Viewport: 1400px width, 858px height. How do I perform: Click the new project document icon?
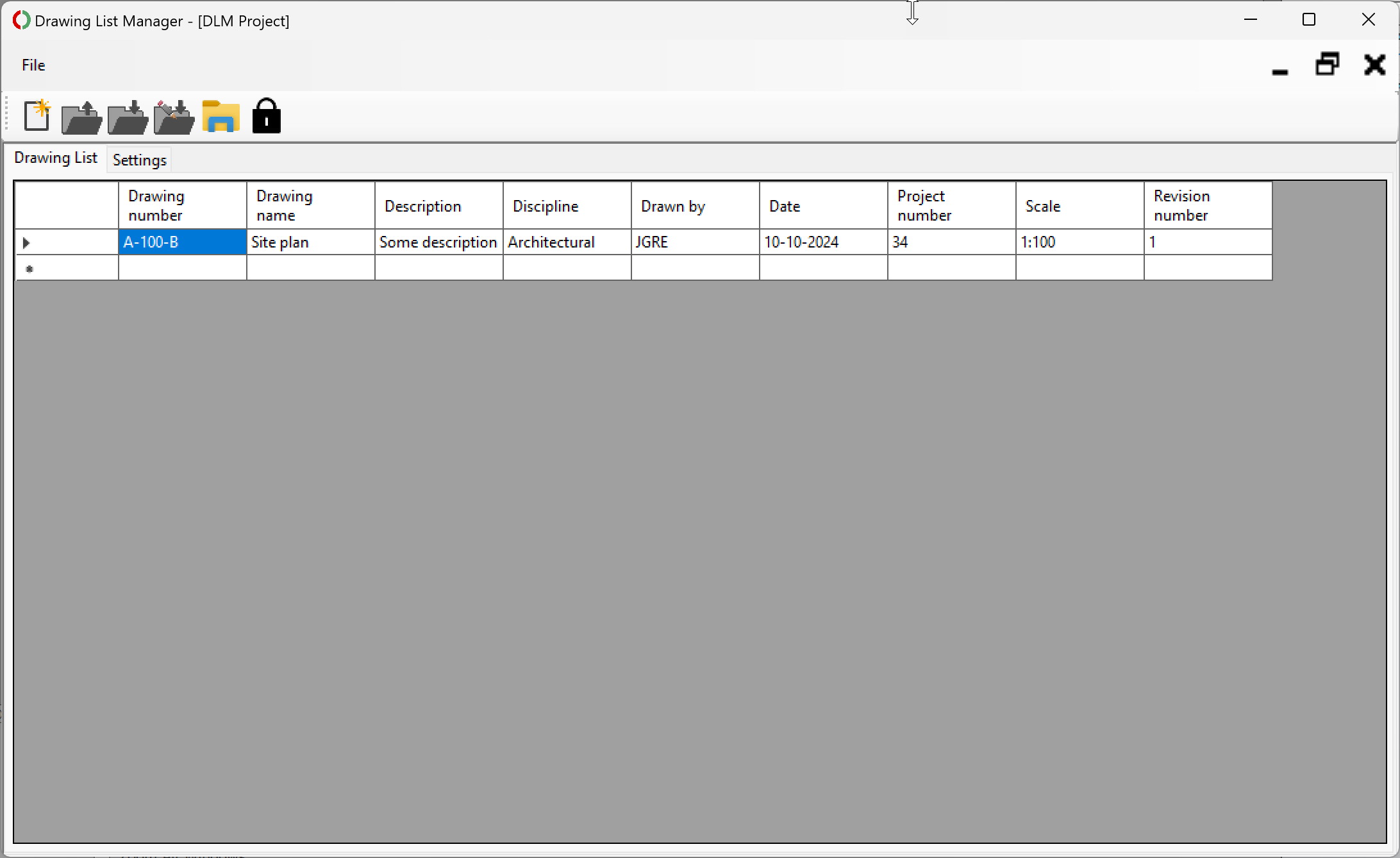(x=37, y=116)
